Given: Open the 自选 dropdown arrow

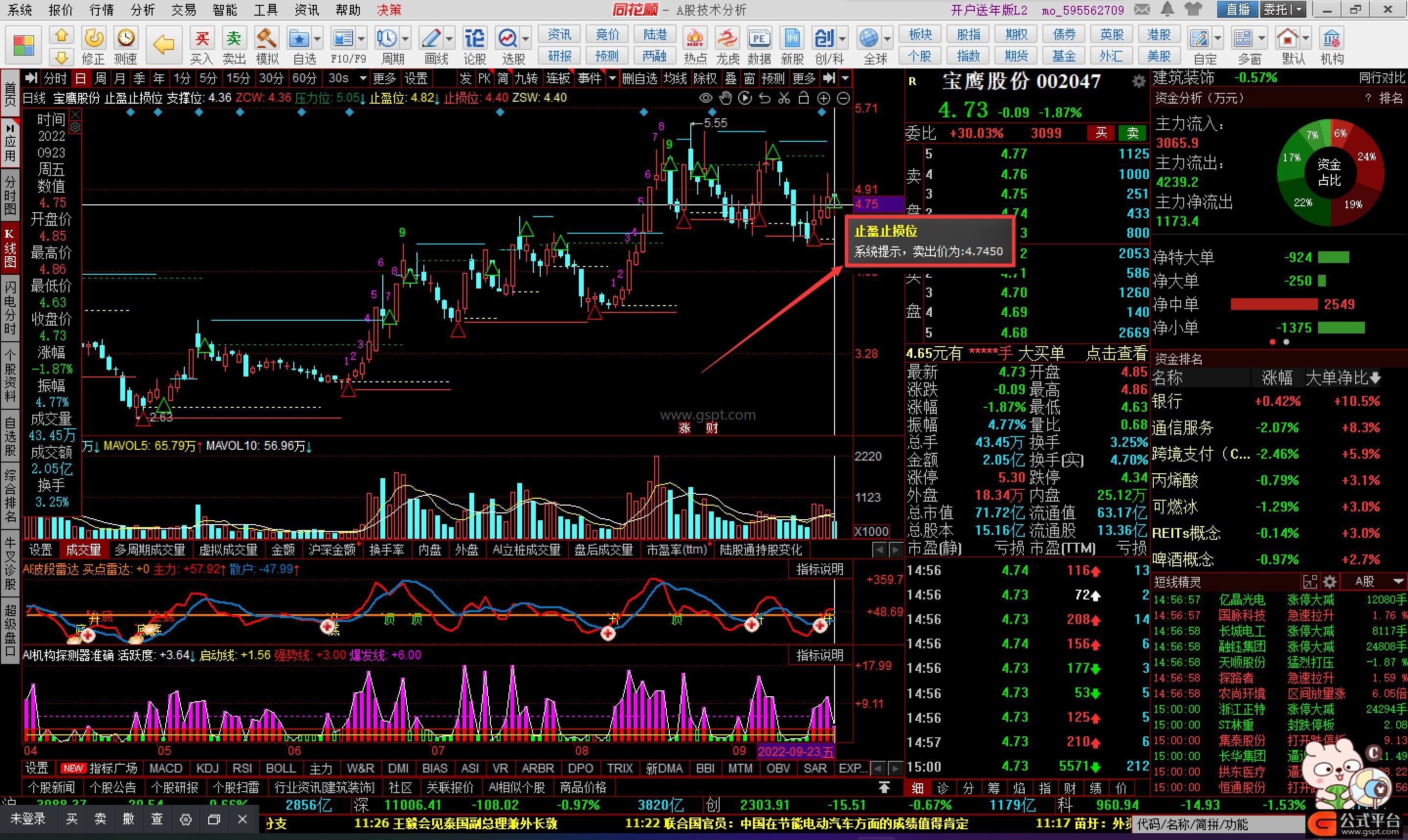Looking at the screenshot, I should point(317,39).
